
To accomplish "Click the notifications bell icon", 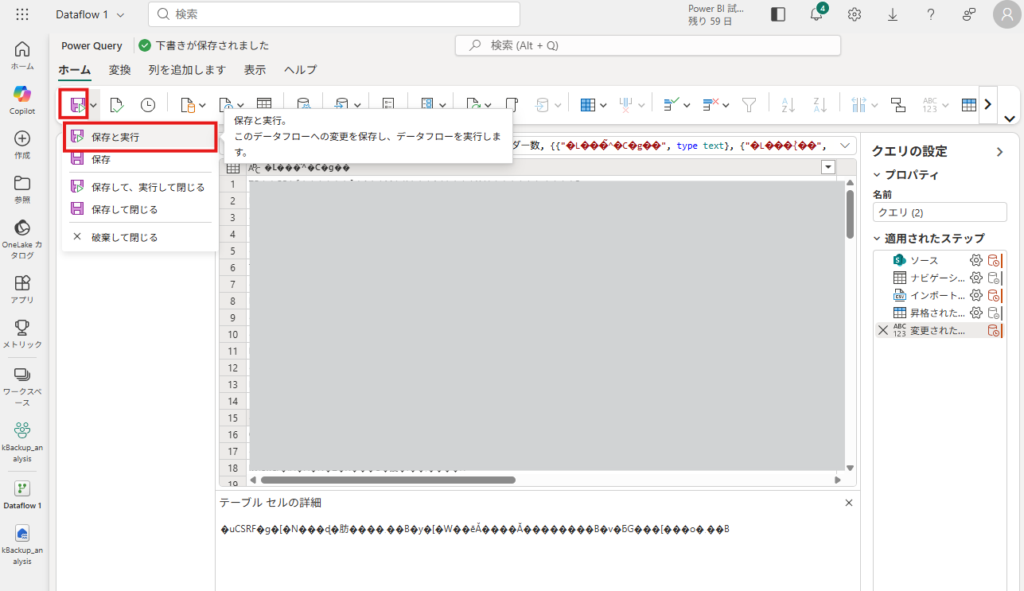I will pyautogui.click(x=816, y=15).
